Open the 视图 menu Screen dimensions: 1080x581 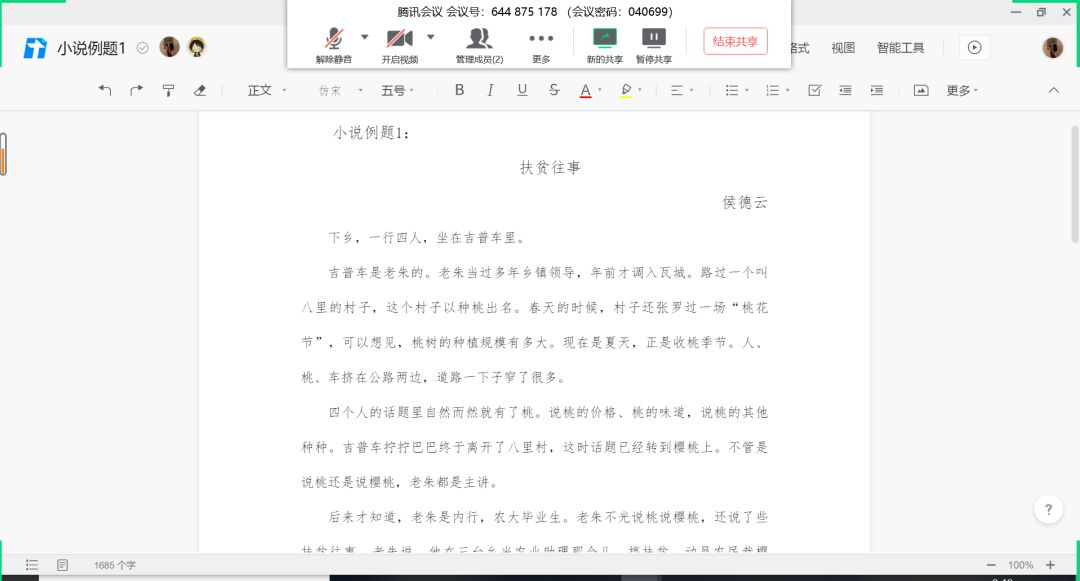coord(843,48)
